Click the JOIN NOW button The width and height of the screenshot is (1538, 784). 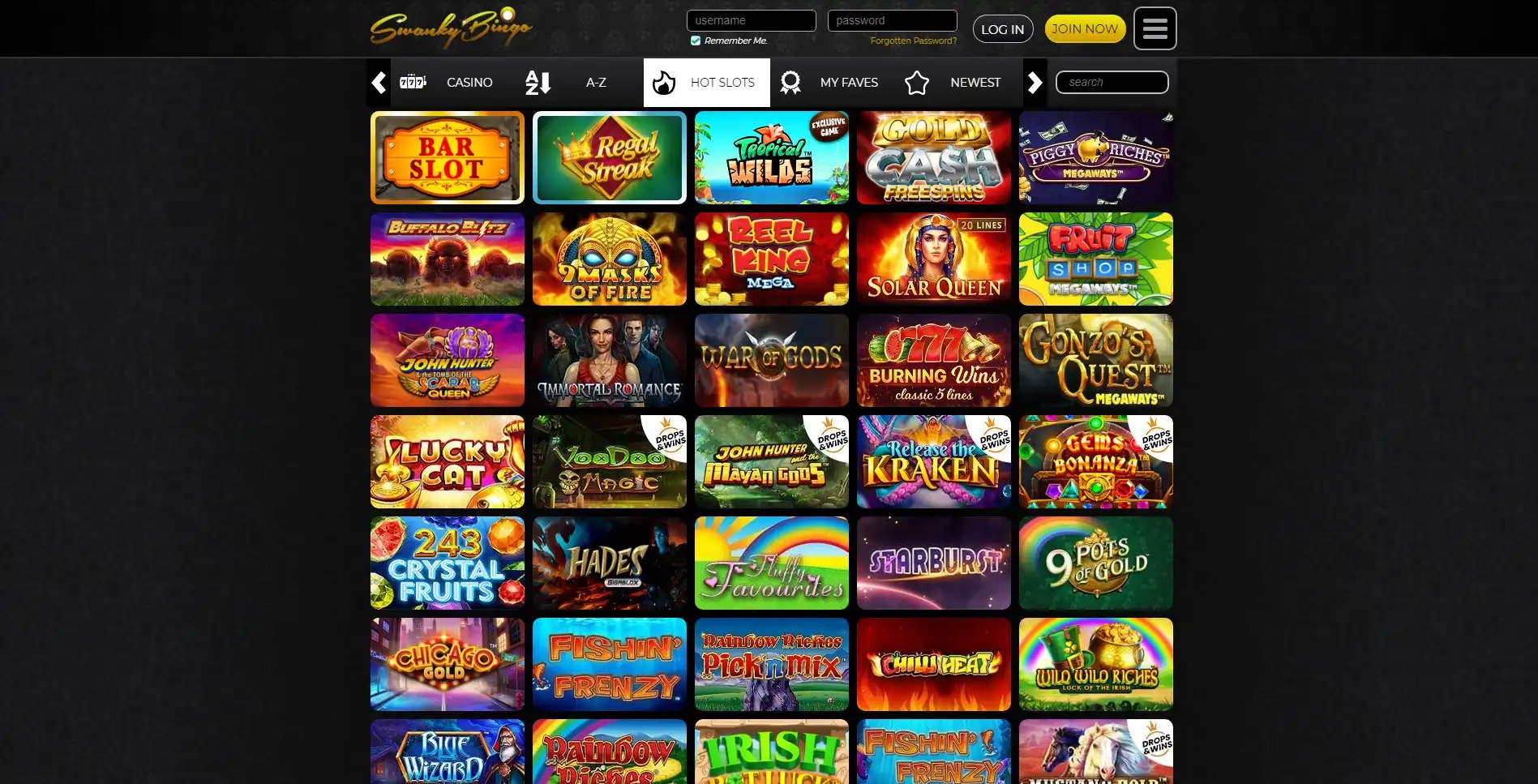coord(1085,28)
